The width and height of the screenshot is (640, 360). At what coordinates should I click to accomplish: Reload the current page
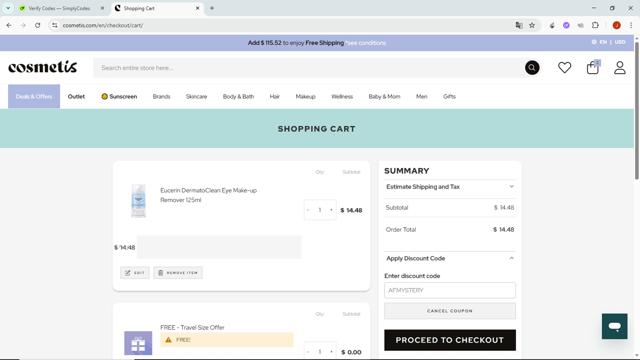38,25
